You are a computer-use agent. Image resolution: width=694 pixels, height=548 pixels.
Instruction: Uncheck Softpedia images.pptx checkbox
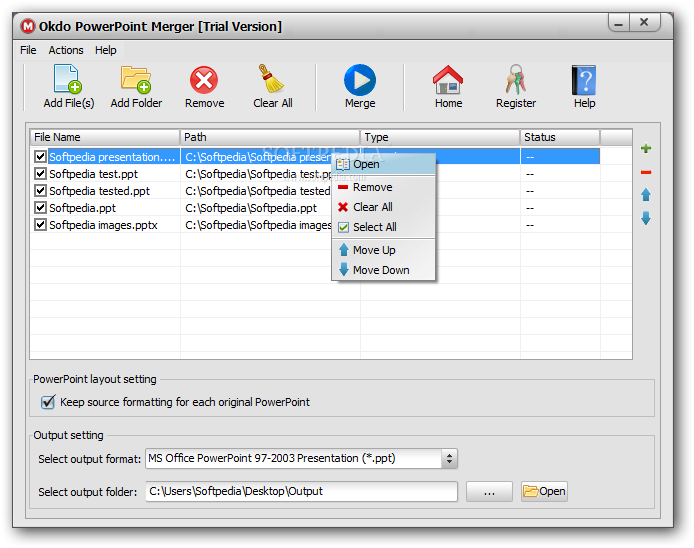point(40,224)
